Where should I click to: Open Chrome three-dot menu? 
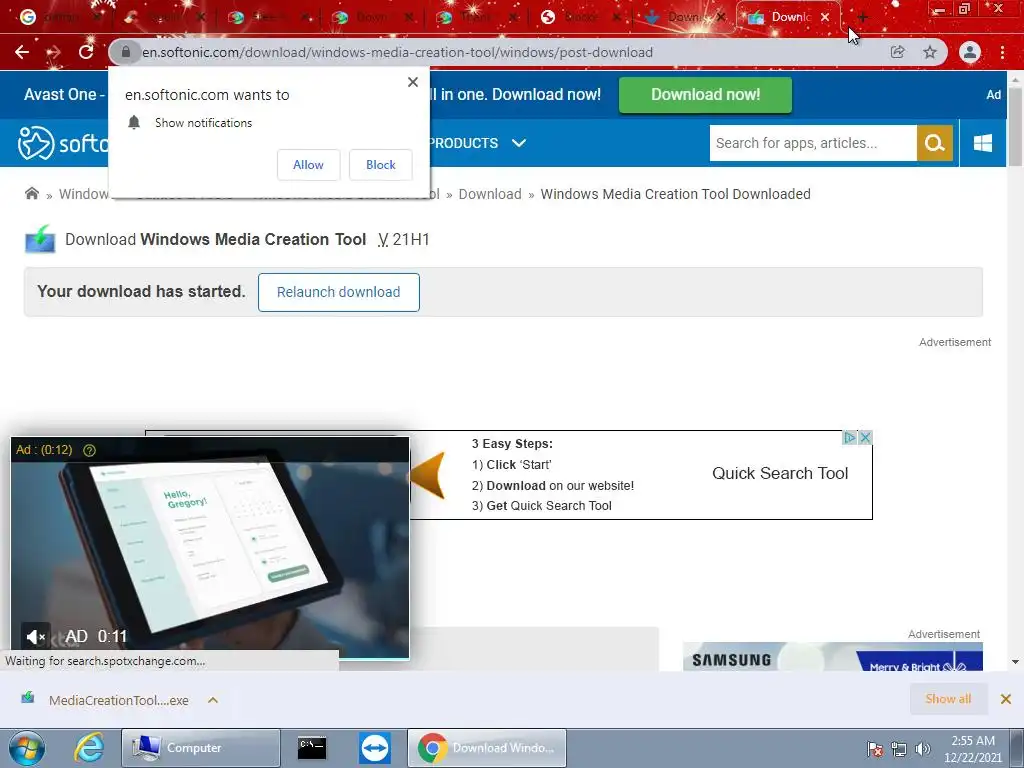coord(1002,52)
